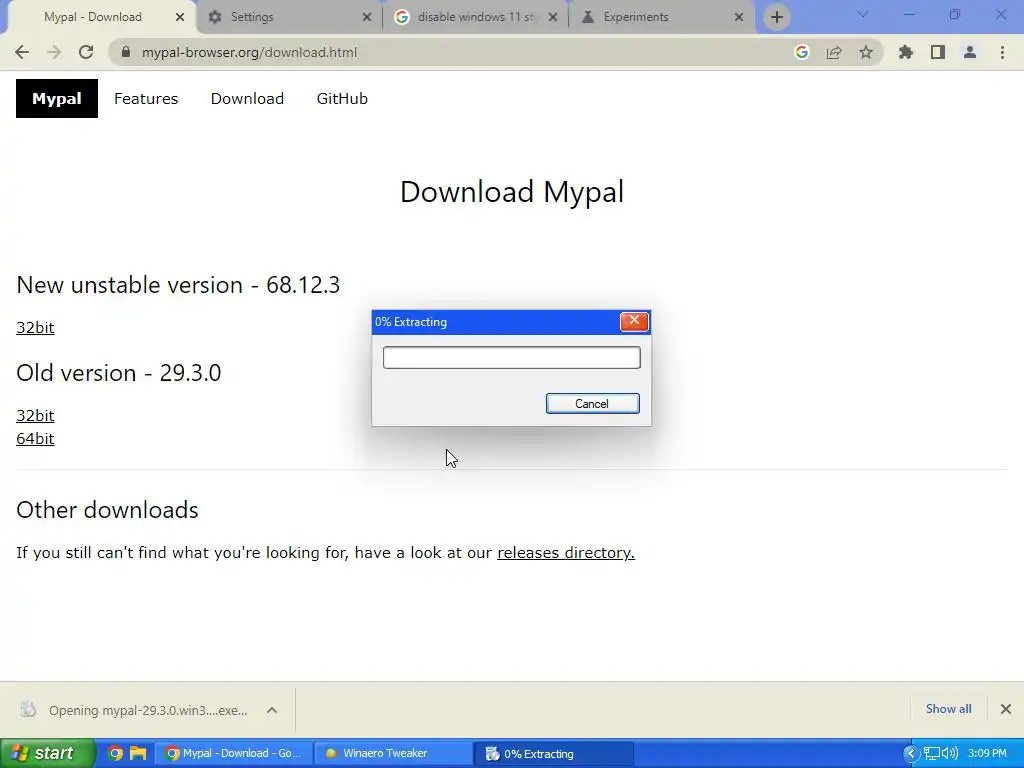Viewport: 1024px width, 768px height.
Task: Toggle the browser side panel
Action: pos(938,52)
